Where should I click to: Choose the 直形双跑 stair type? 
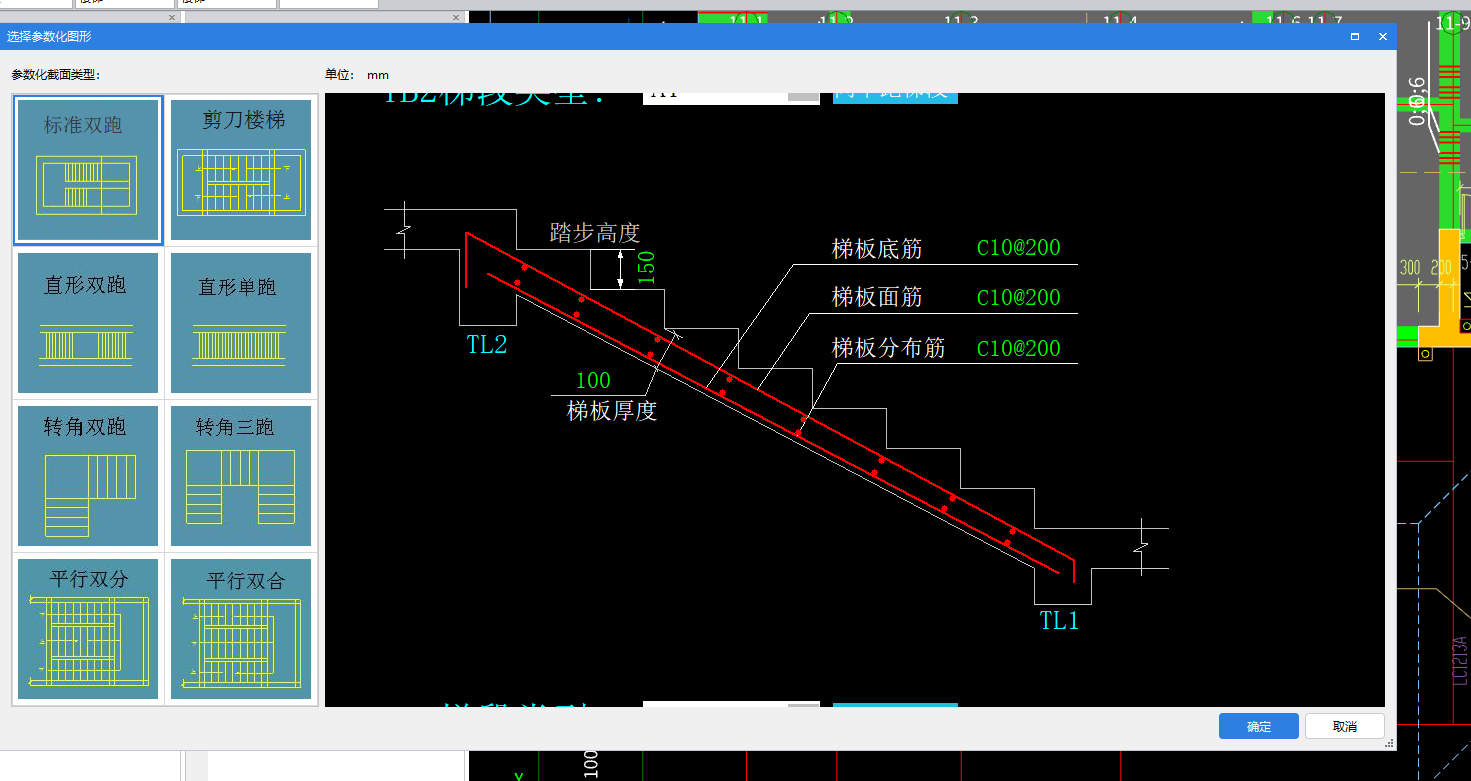click(88, 322)
